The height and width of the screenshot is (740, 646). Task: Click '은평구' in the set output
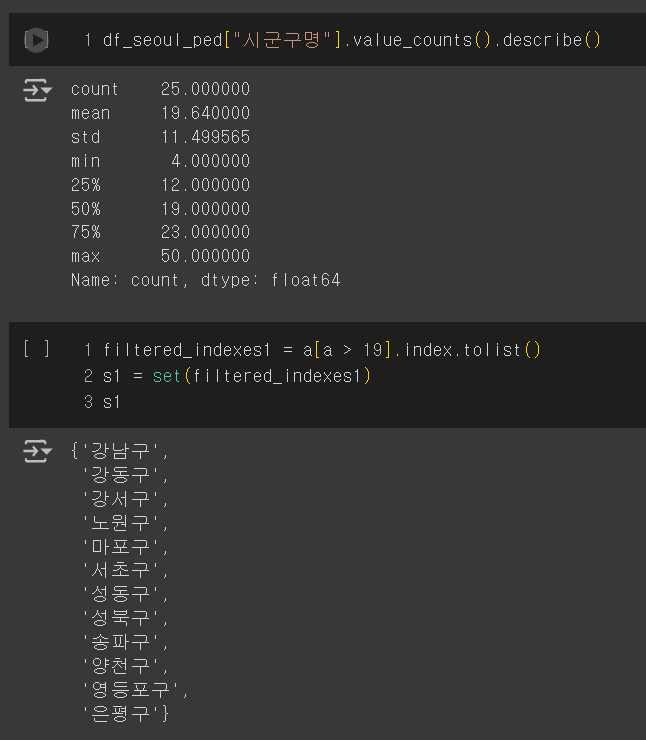pyautogui.click(x=120, y=714)
